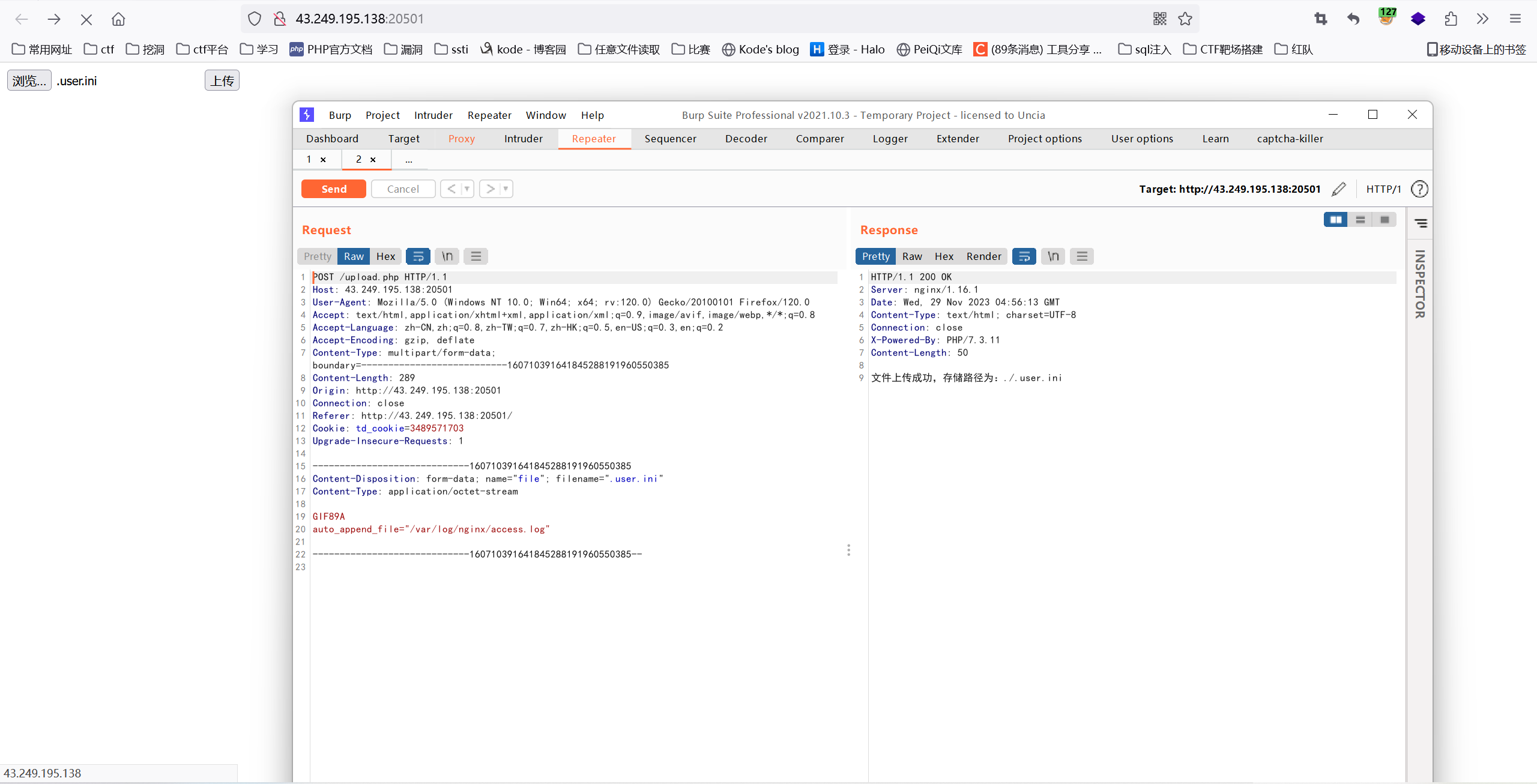This screenshot has width=1537, height=784.
Task: Switch to the combined tabbed layout icon
Action: click(1385, 220)
